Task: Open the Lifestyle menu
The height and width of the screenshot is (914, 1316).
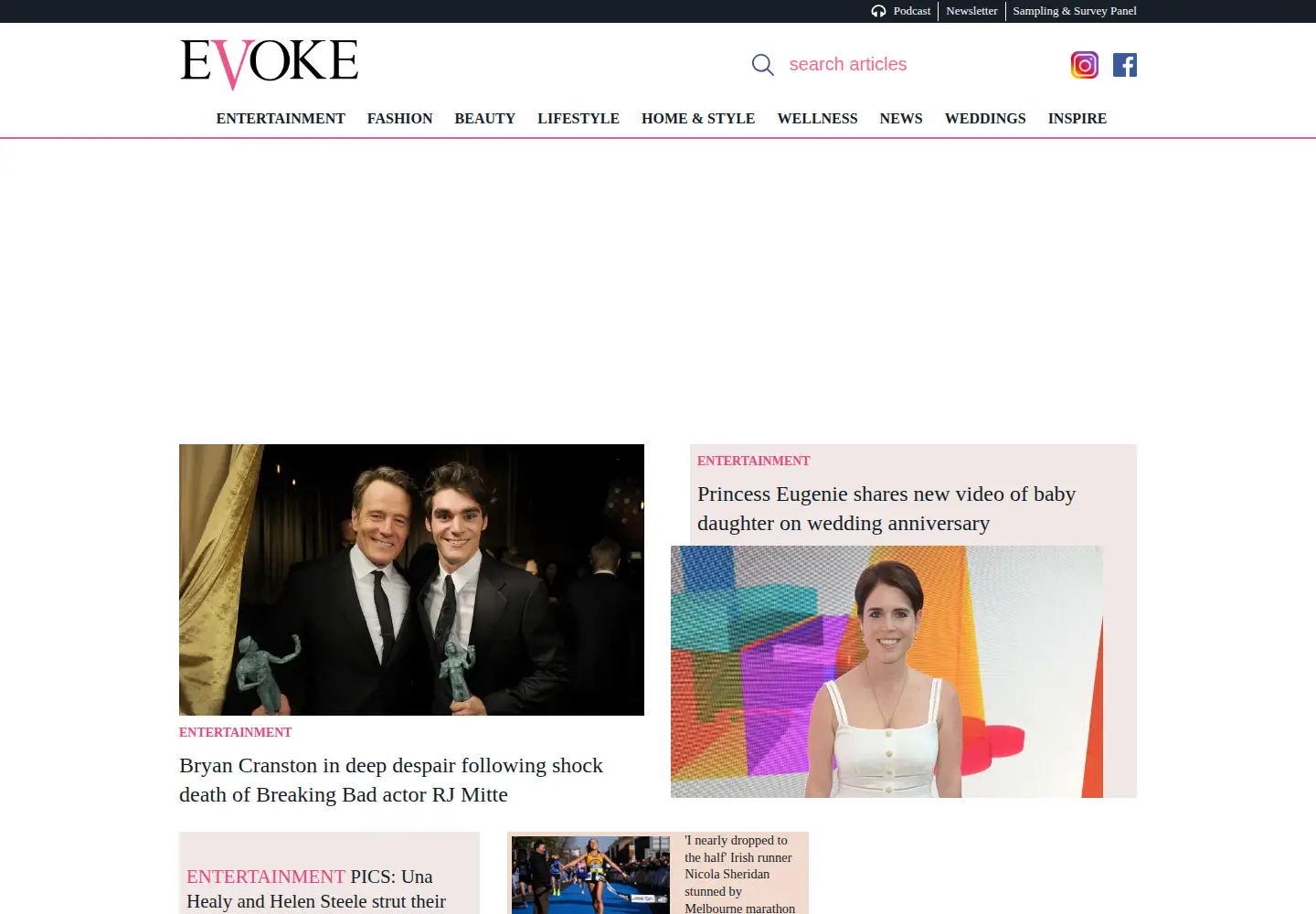Action: (x=578, y=119)
